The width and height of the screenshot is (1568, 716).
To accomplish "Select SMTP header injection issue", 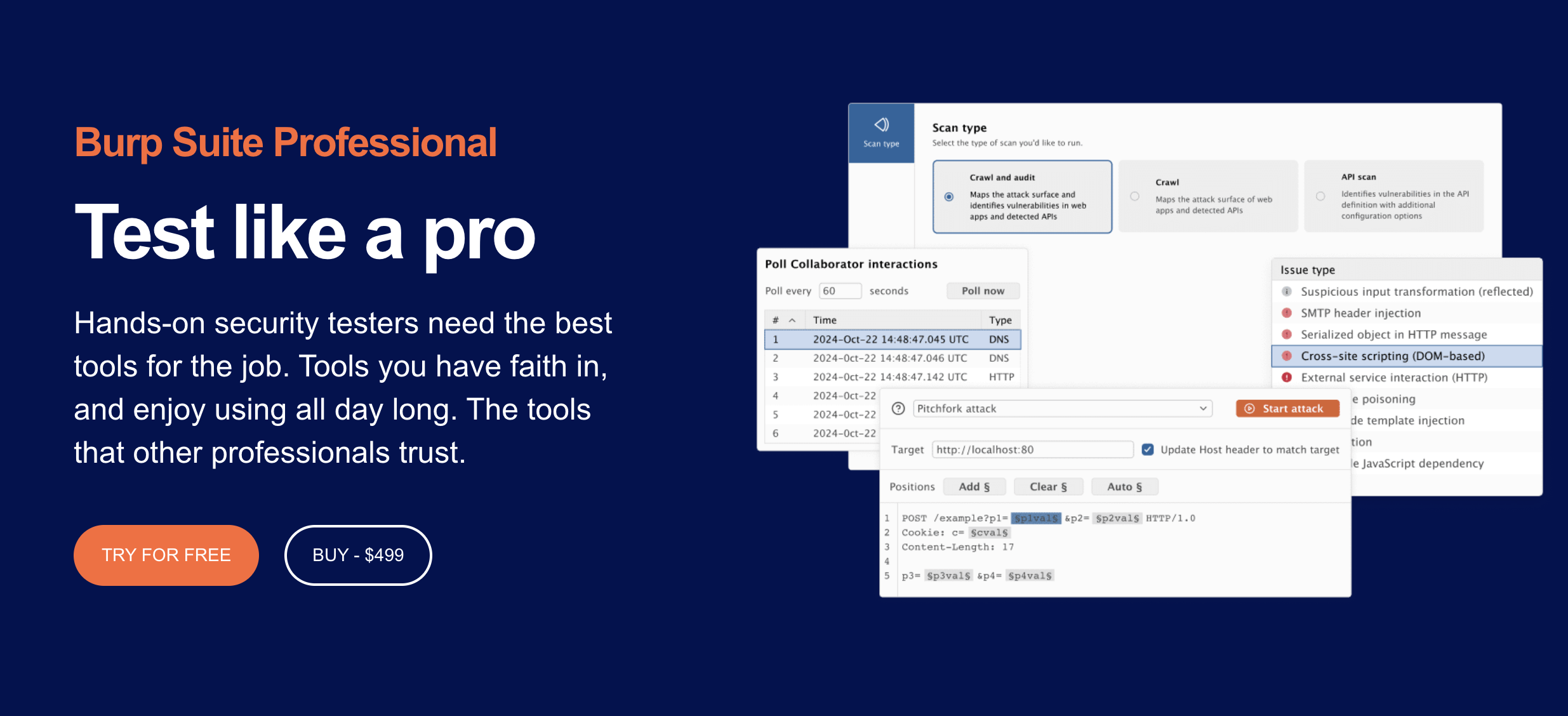I will coord(1407,313).
